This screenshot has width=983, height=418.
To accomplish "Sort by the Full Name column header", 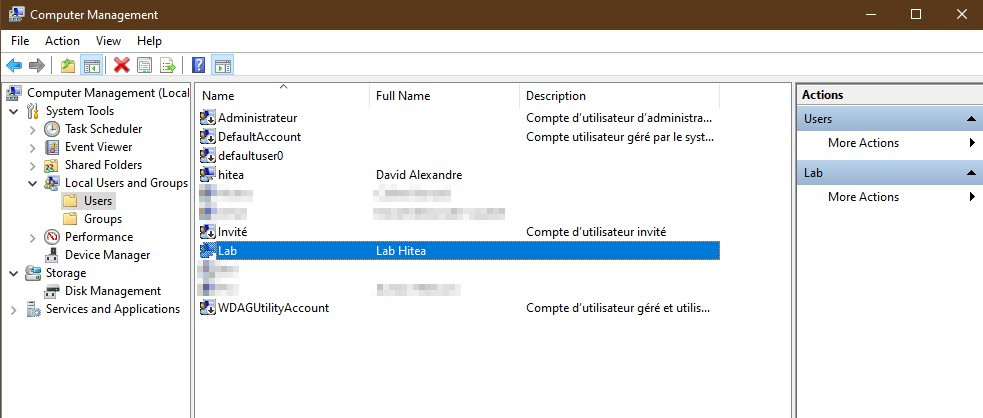I will pyautogui.click(x=444, y=96).
